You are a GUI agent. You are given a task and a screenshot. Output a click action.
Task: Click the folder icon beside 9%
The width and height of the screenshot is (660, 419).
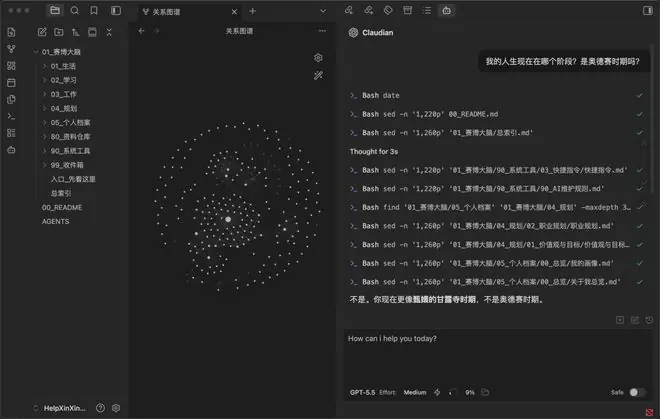click(x=485, y=392)
